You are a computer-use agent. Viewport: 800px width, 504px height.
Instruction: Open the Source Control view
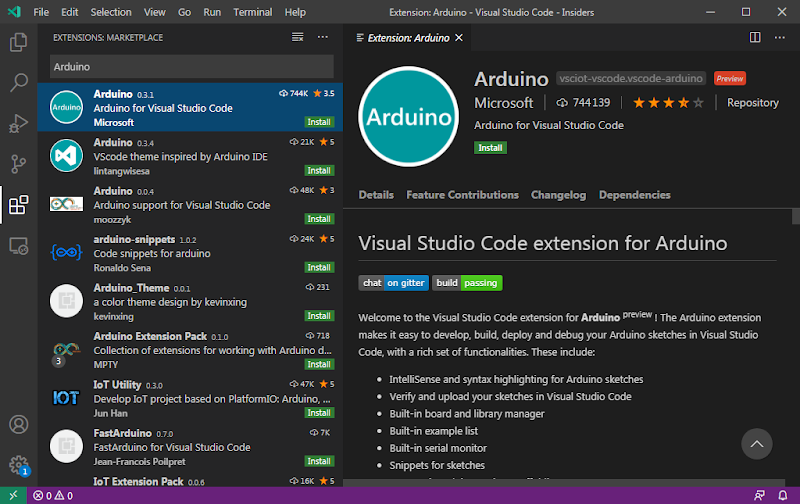click(18, 164)
